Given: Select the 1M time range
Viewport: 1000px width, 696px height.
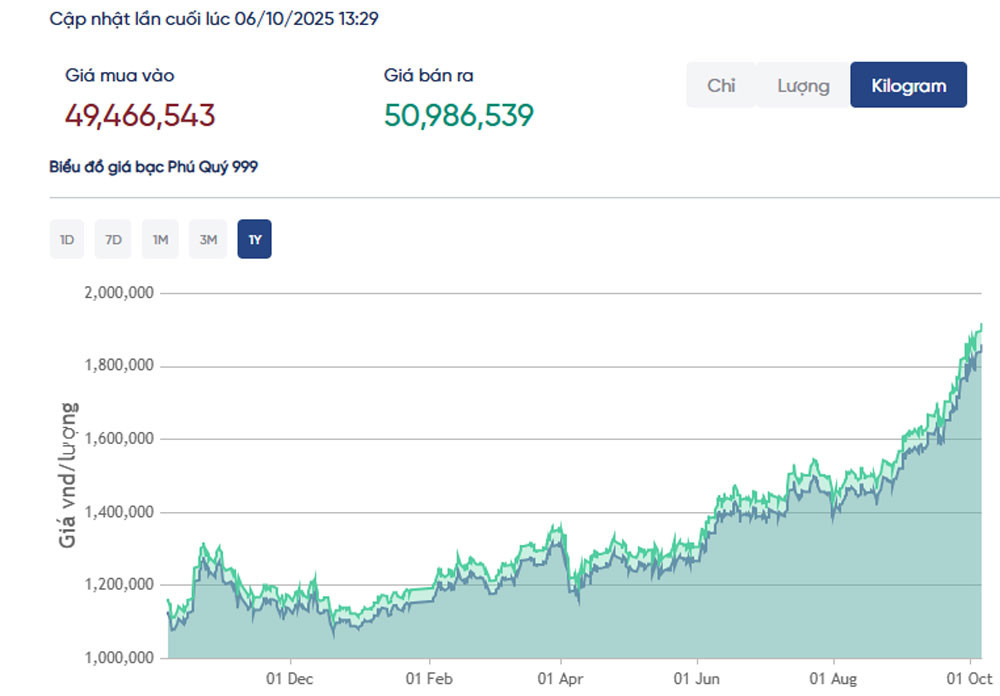Looking at the screenshot, I should 160,240.
